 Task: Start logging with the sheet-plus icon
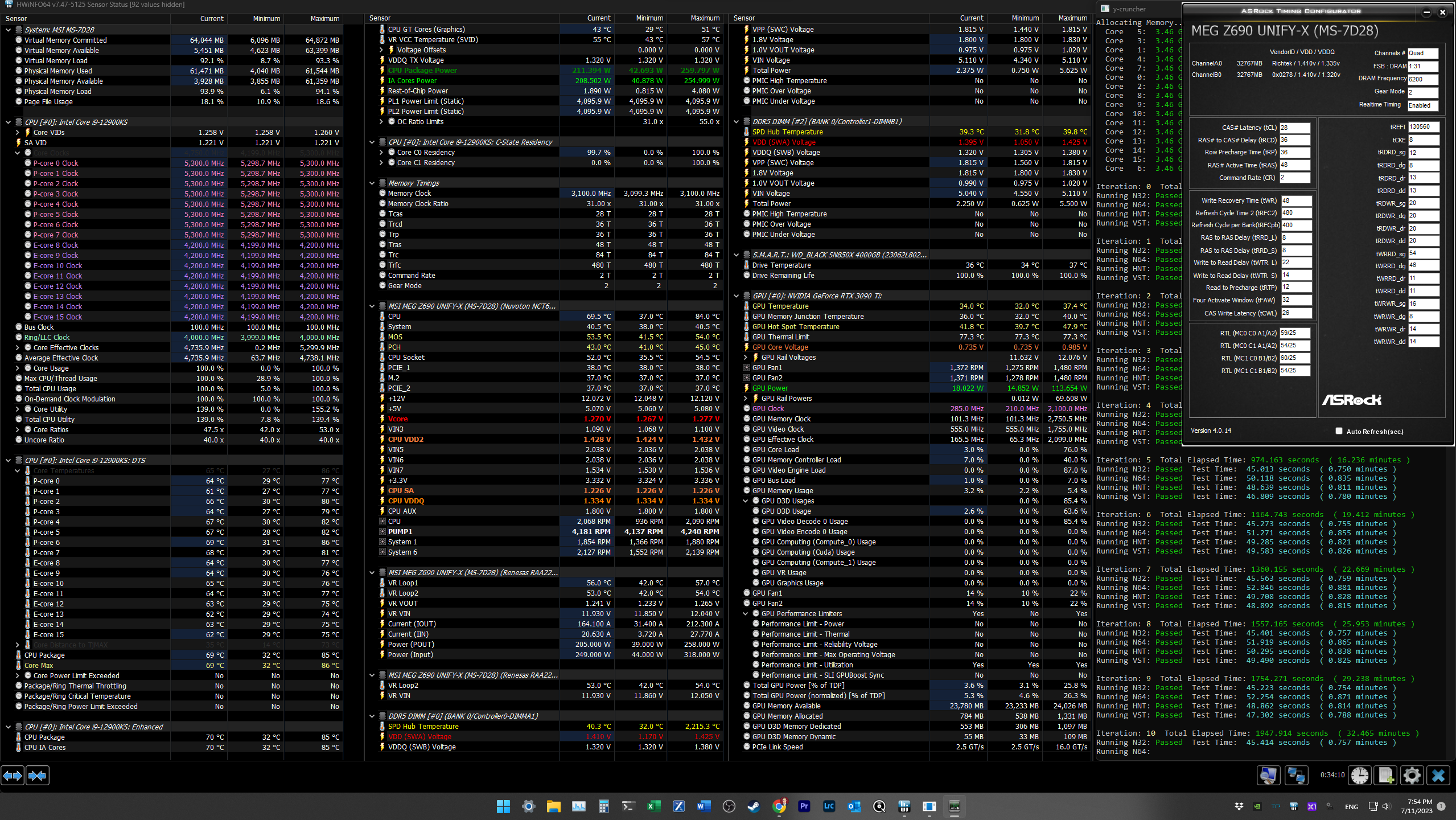[x=1386, y=776]
